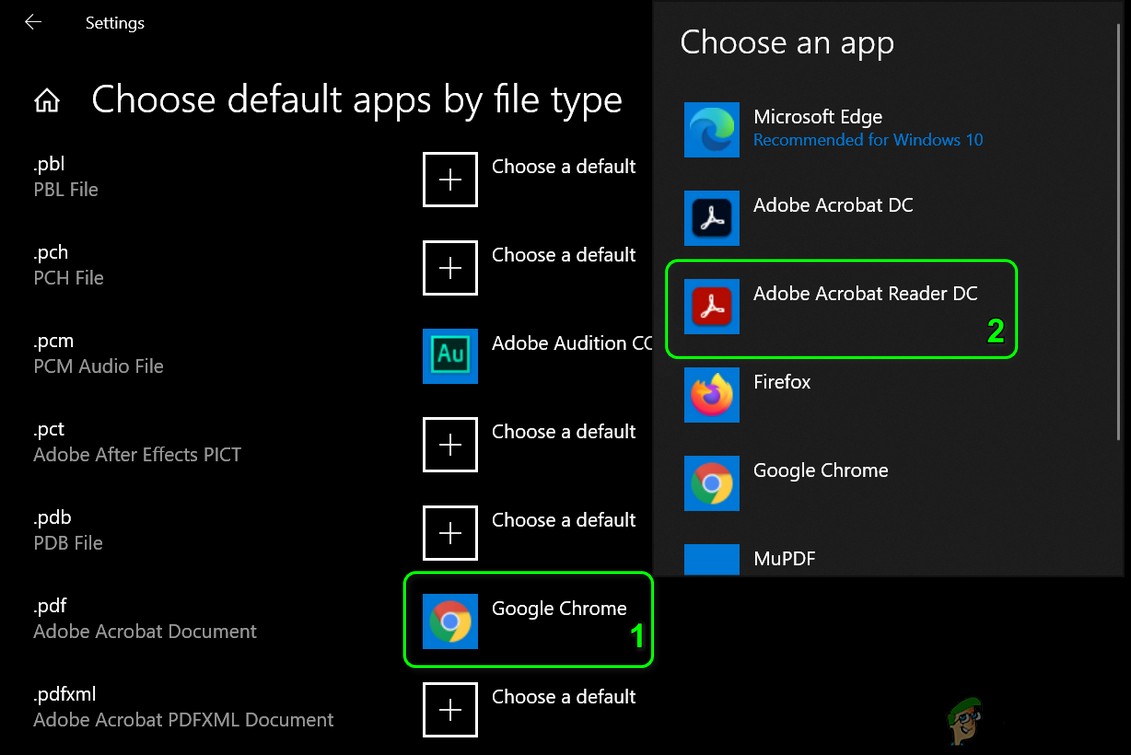Viewport: 1131px width, 755px height.
Task: Click the .pdfxml extension label
Action: click(x=64, y=694)
